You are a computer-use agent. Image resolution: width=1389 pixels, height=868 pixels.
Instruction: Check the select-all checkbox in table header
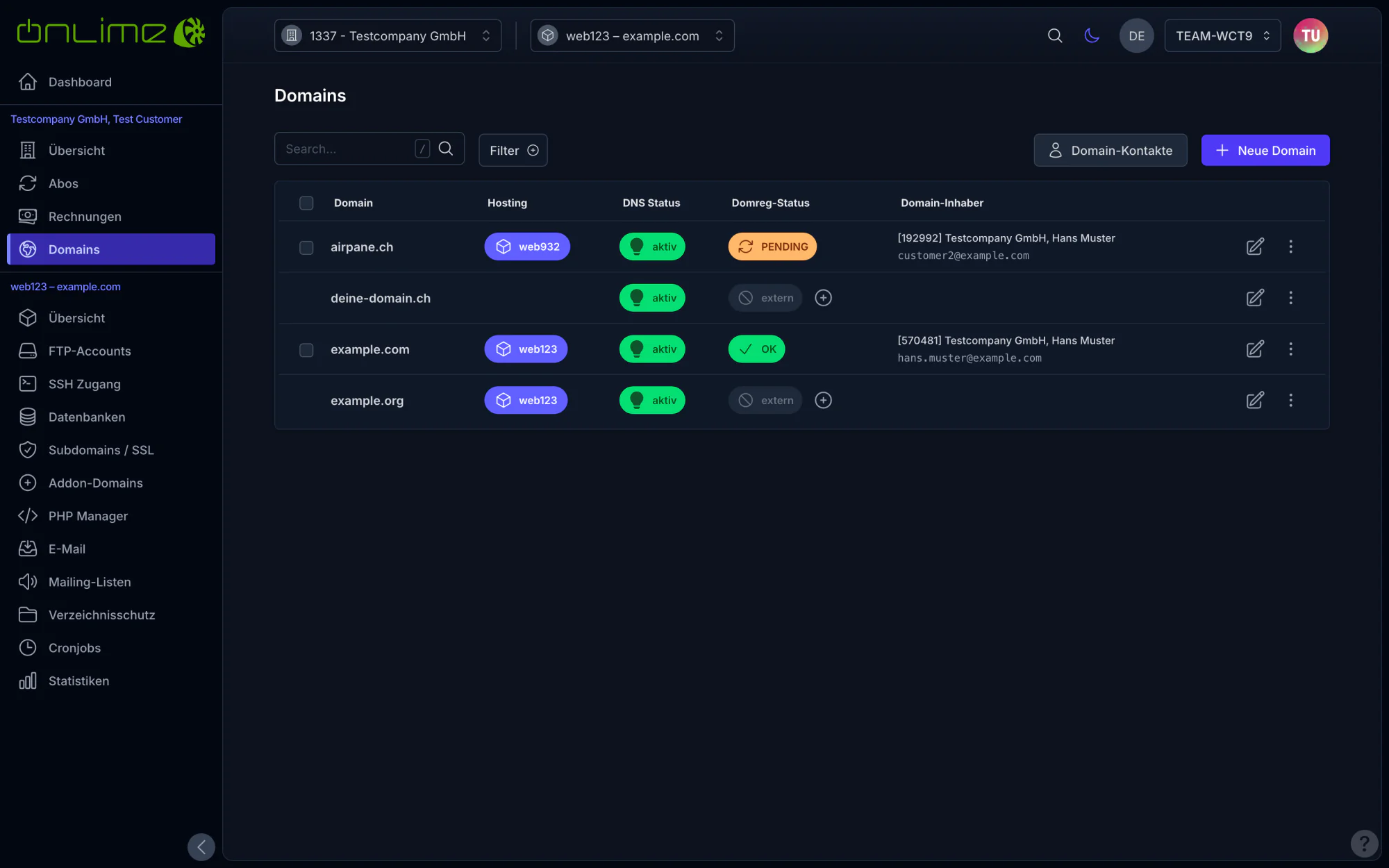point(306,203)
